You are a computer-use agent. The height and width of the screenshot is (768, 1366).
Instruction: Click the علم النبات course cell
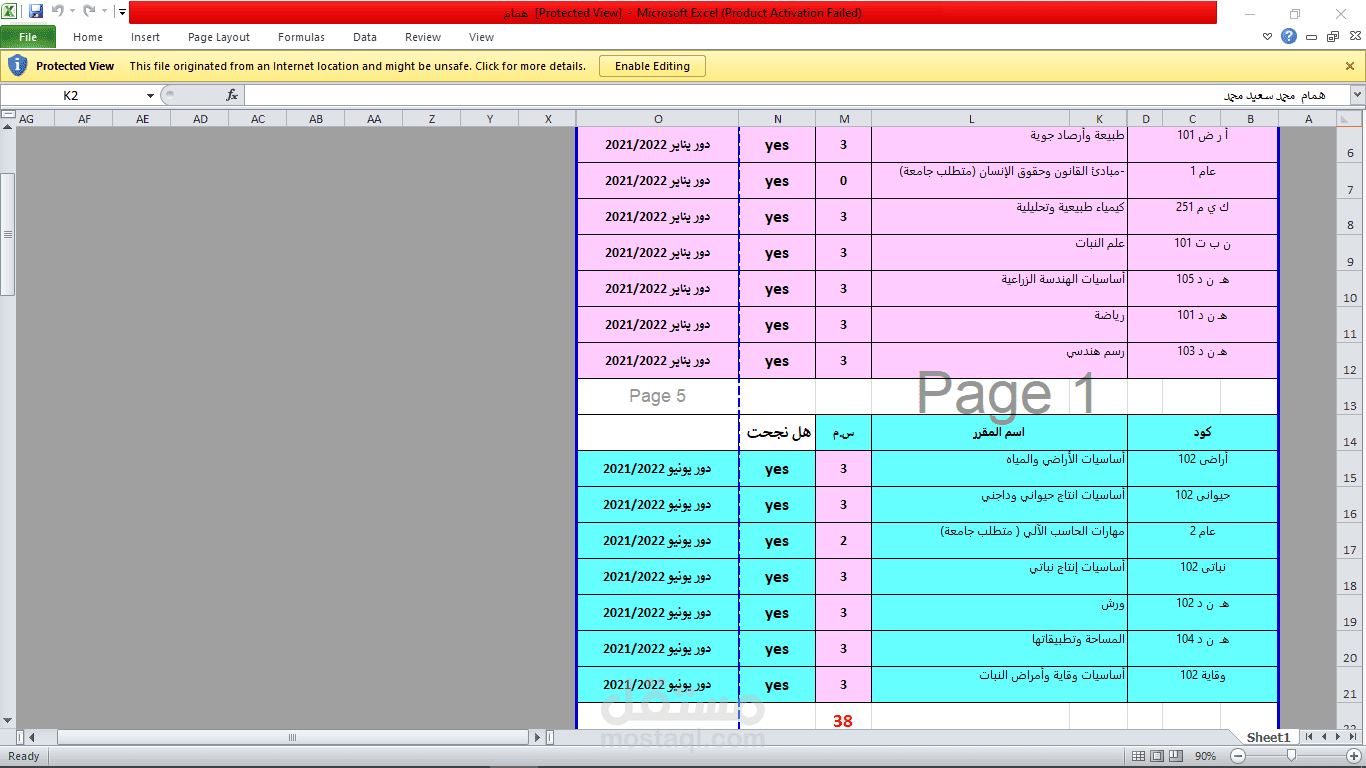click(x=999, y=252)
